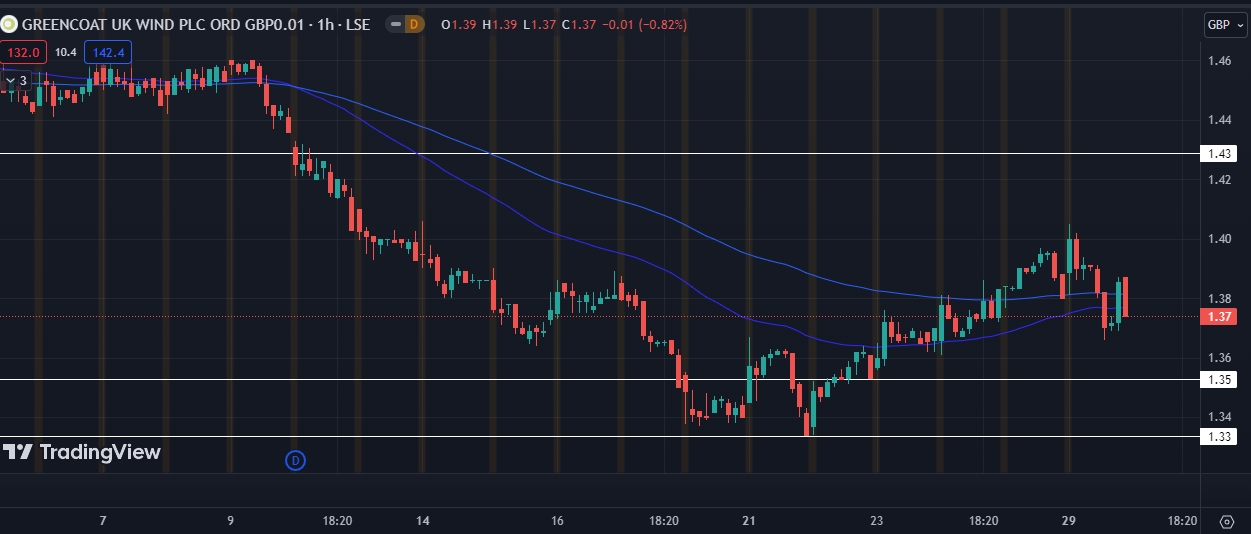
Task: Click the 1.40 price scale label
Action: [1219, 239]
